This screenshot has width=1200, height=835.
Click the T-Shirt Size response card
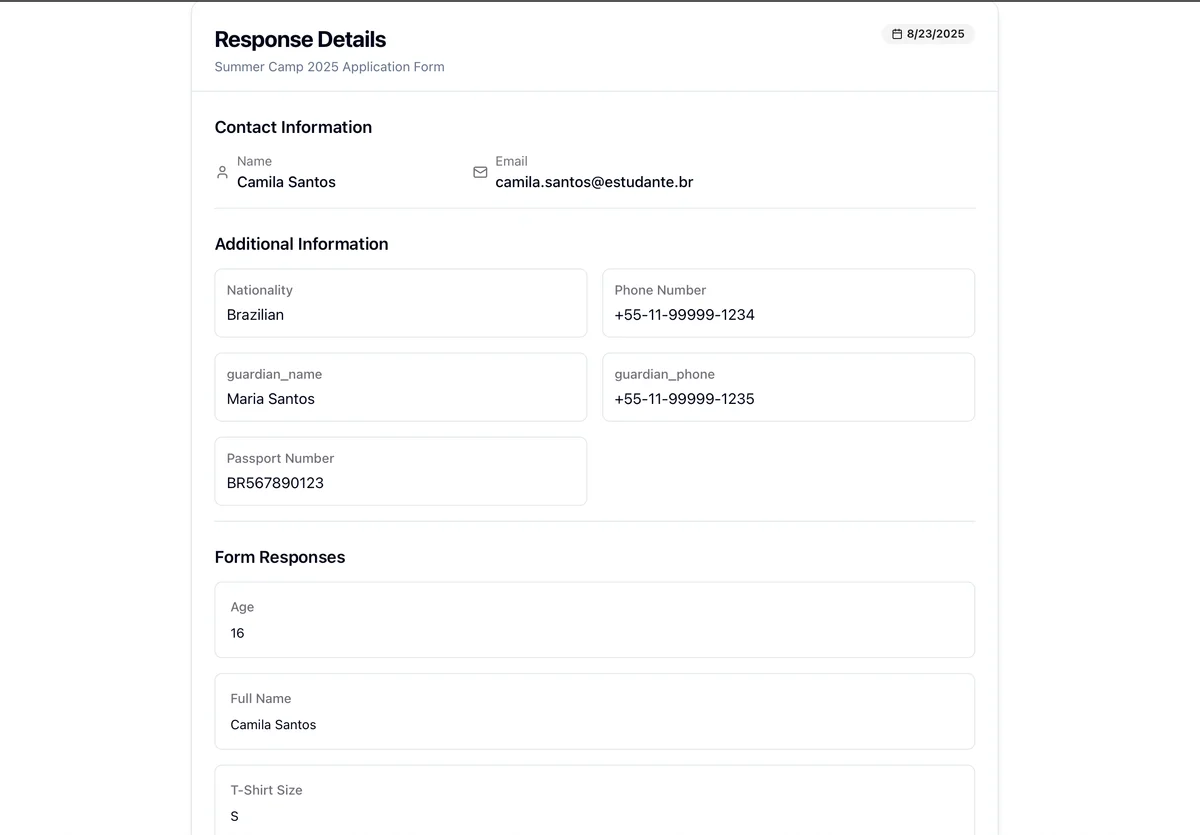(594, 800)
